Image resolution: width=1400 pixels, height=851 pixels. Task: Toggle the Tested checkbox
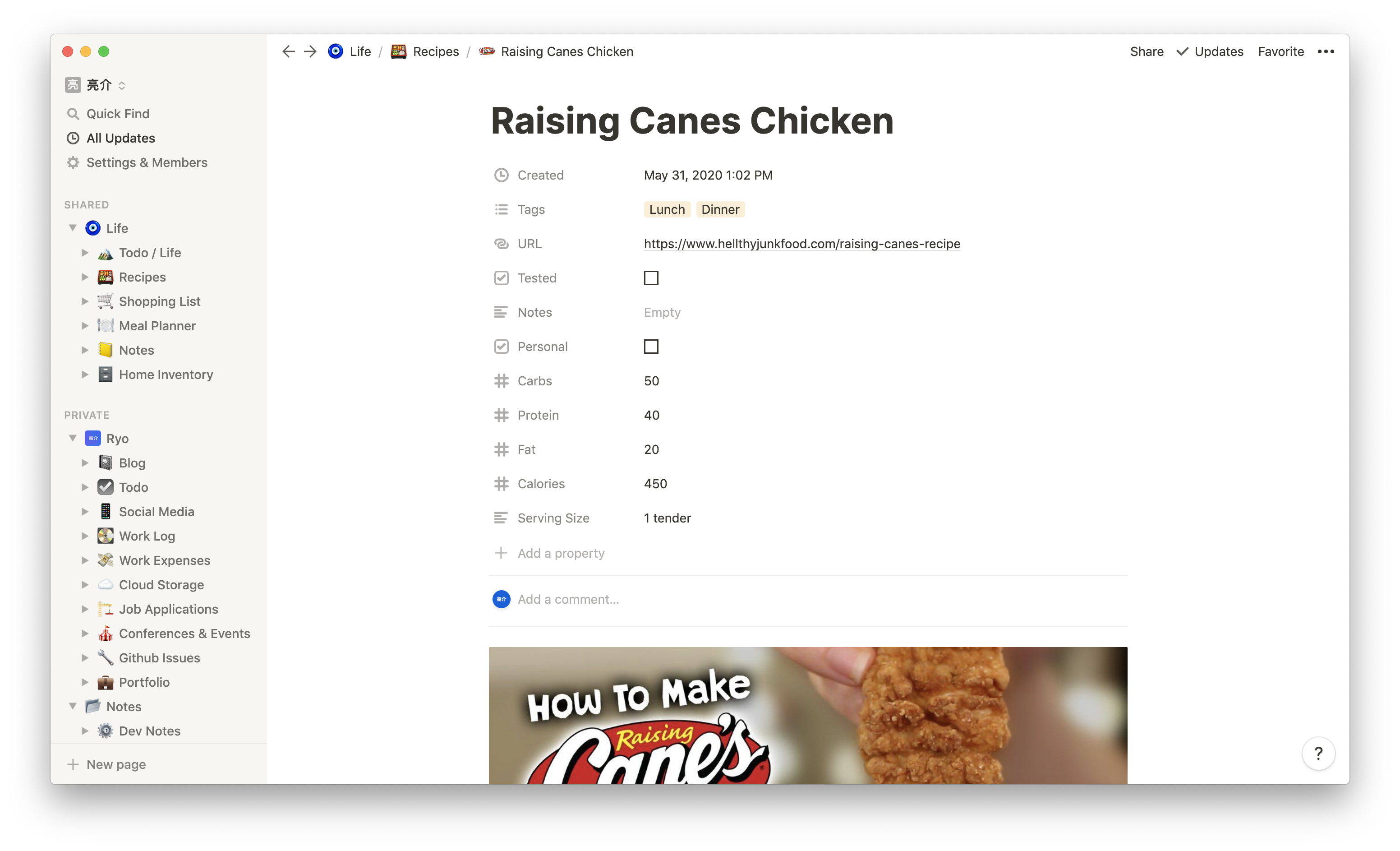650,278
